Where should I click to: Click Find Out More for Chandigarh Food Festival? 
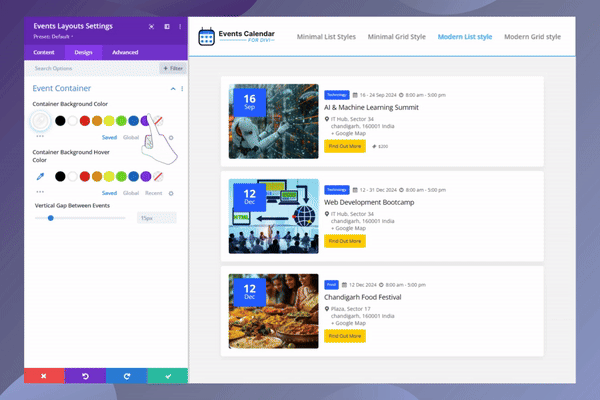(x=345, y=336)
